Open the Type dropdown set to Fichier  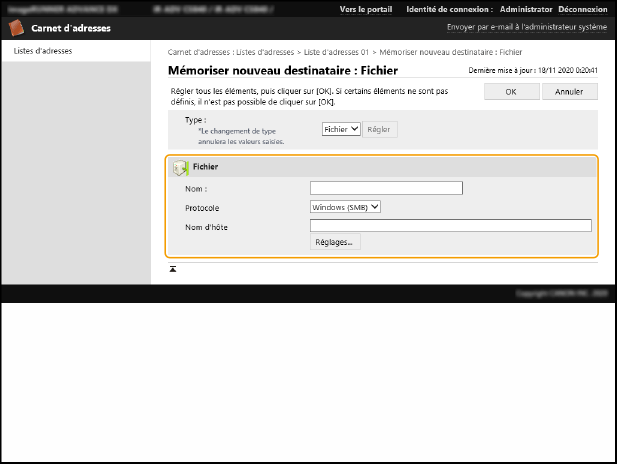(341, 129)
